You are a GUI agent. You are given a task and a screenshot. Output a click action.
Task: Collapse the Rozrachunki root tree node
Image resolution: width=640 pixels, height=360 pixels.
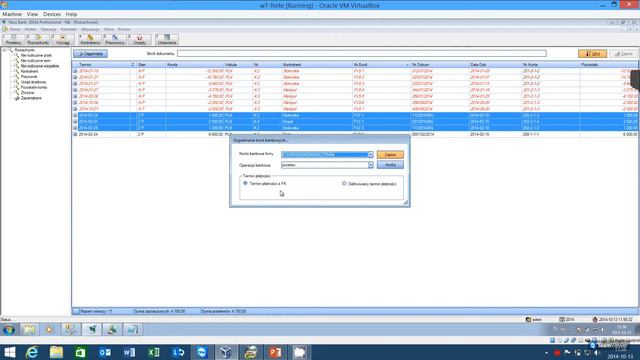pos(4,50)
